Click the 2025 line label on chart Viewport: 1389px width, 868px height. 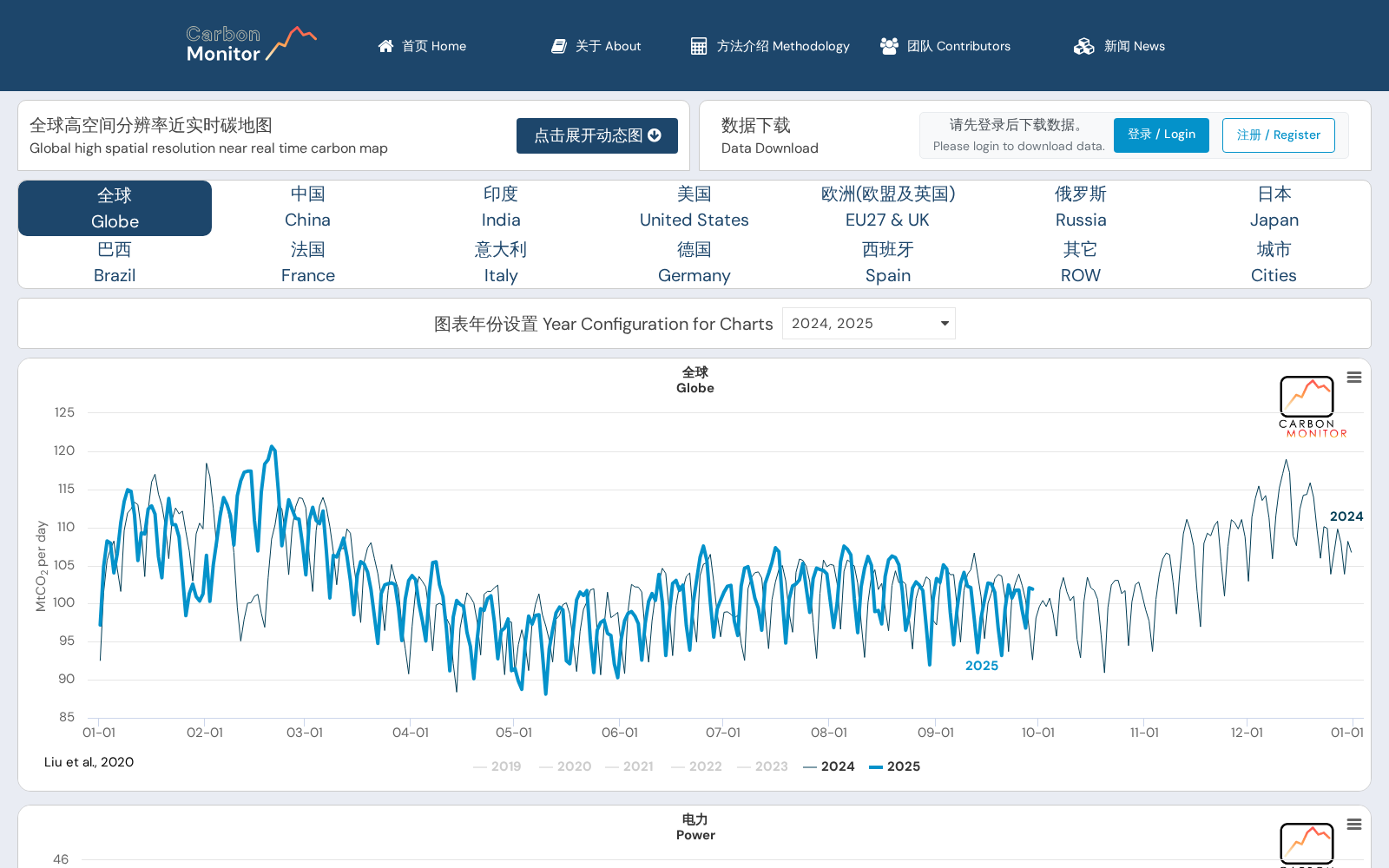coord(982,666)
